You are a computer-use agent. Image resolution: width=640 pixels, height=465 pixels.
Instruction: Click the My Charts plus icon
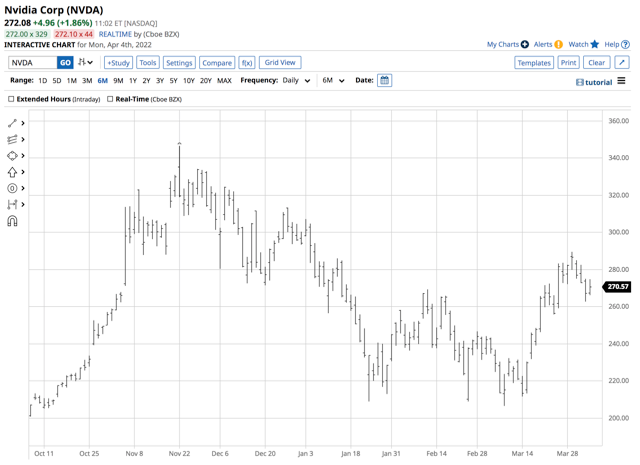point(525,44)
